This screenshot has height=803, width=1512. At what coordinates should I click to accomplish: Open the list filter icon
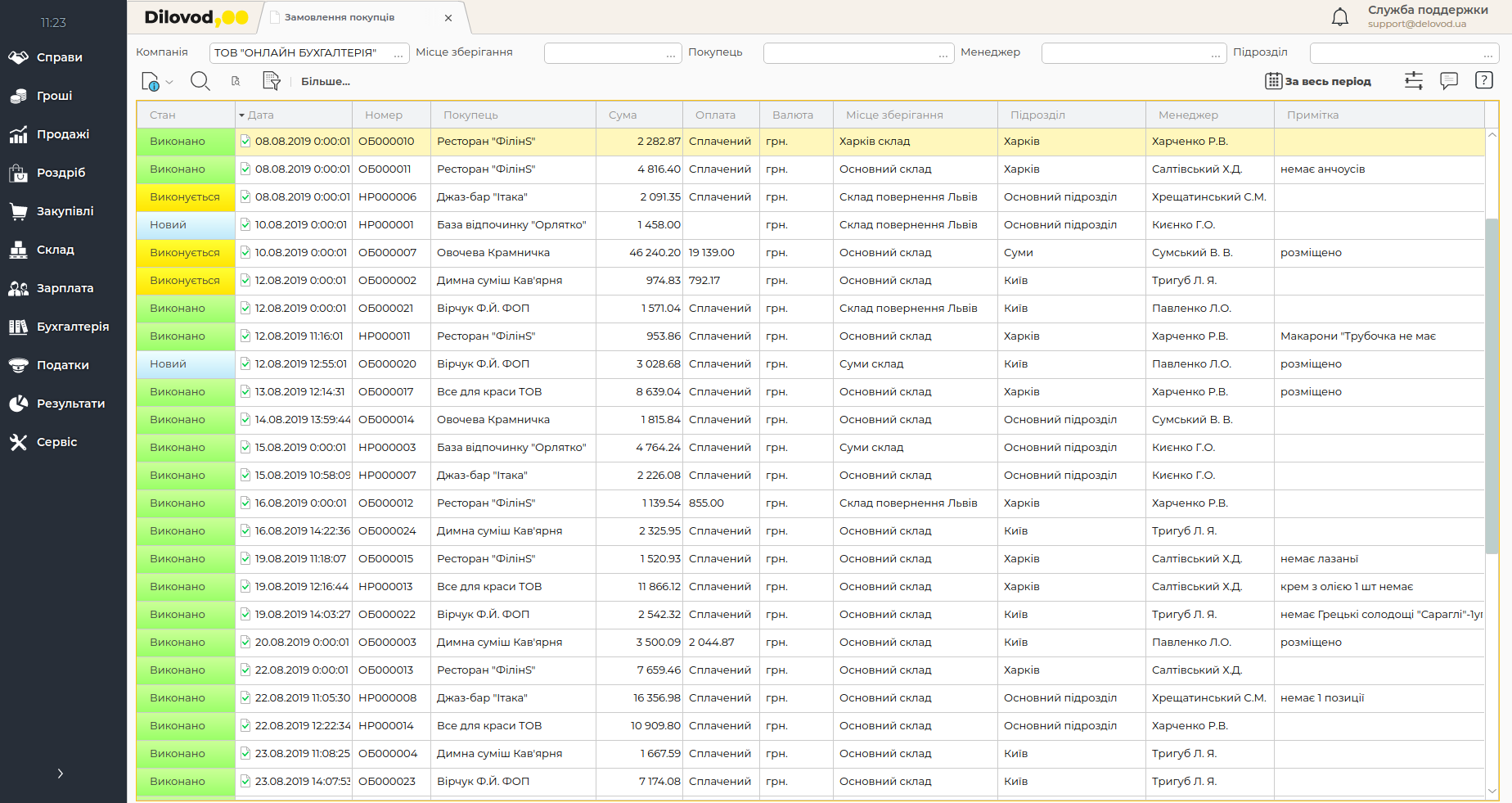(271, 81)
